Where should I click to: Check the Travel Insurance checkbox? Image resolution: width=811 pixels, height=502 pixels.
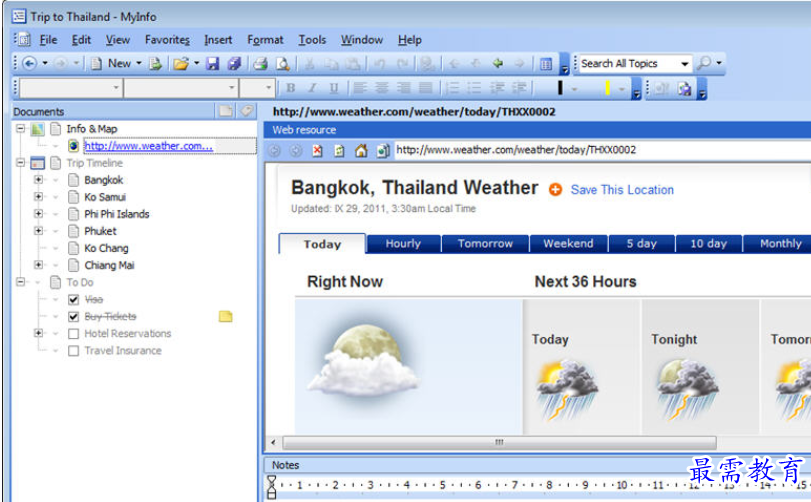73,351
